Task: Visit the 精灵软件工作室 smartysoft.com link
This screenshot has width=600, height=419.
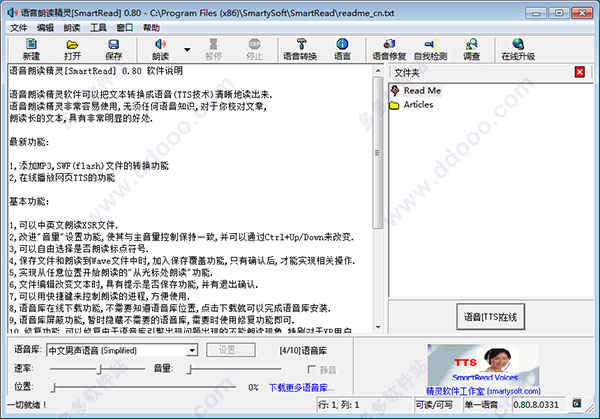Action: 483,391
